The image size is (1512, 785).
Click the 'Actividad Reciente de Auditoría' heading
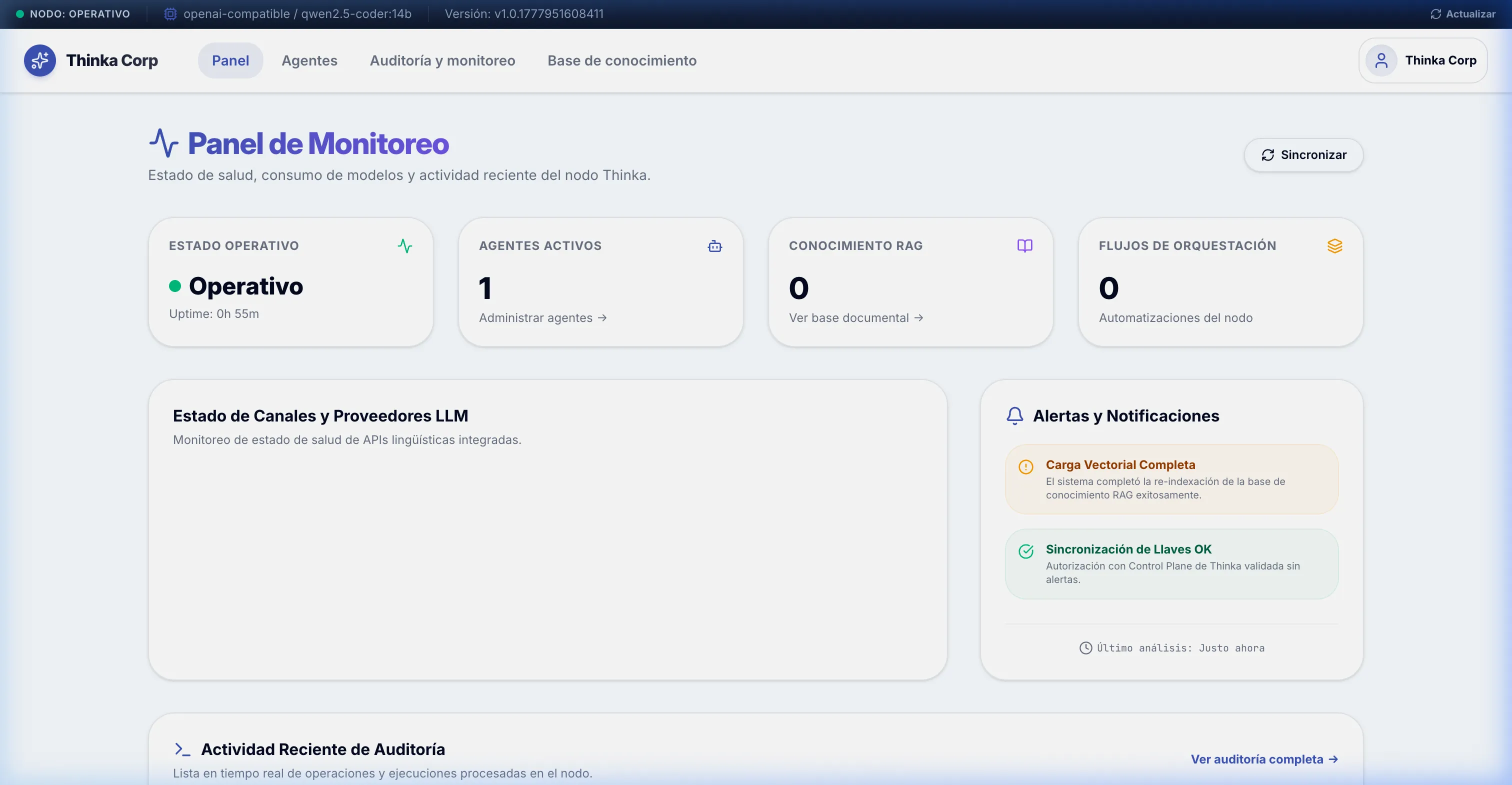323,749
